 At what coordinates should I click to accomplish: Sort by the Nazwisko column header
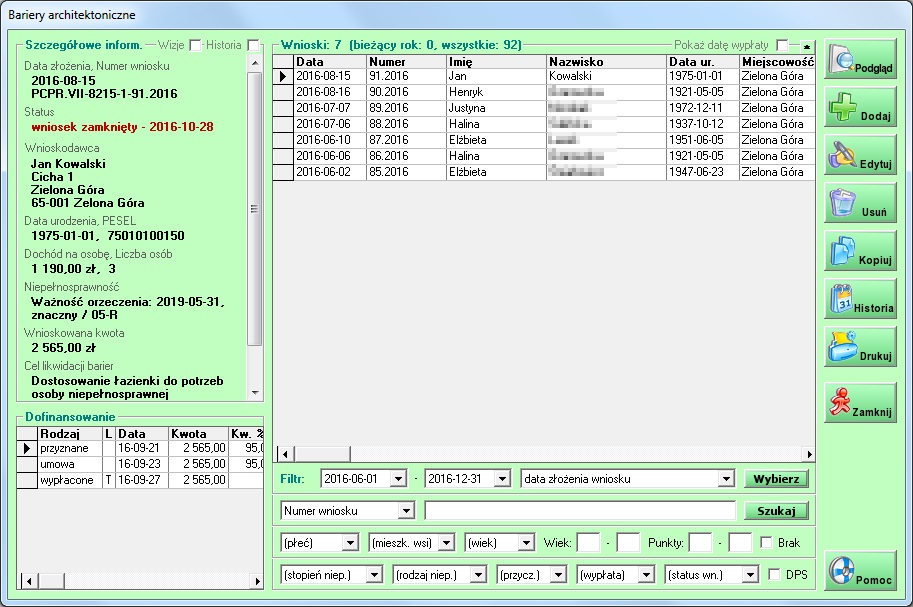point(607,62)
